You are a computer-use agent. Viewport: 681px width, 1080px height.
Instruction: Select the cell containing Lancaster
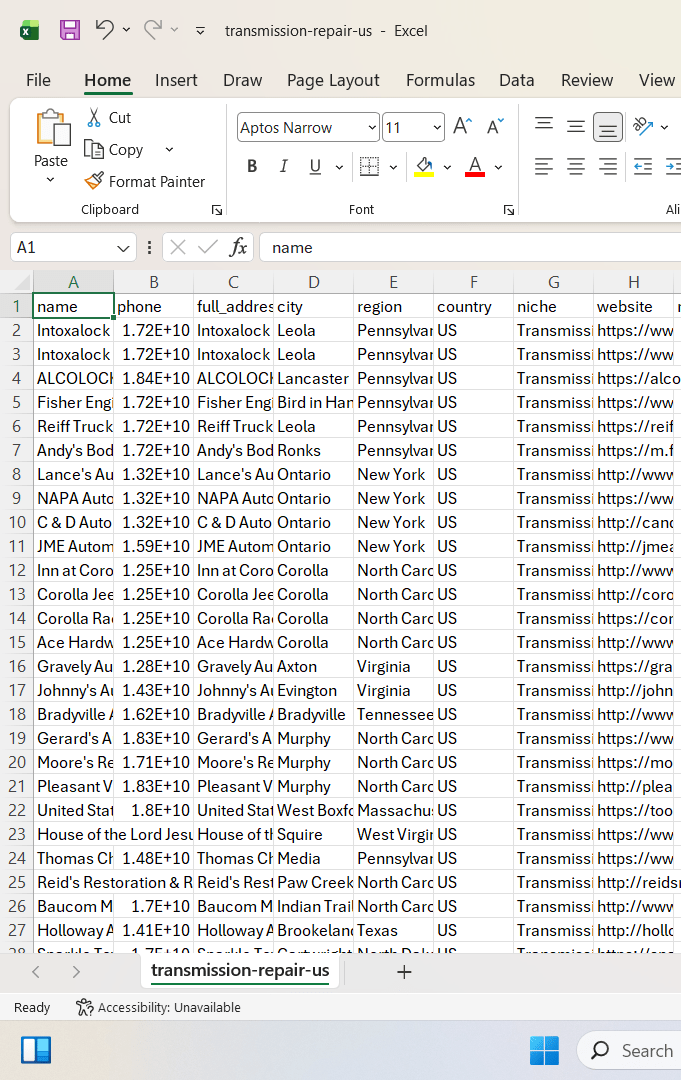(313, 378)
